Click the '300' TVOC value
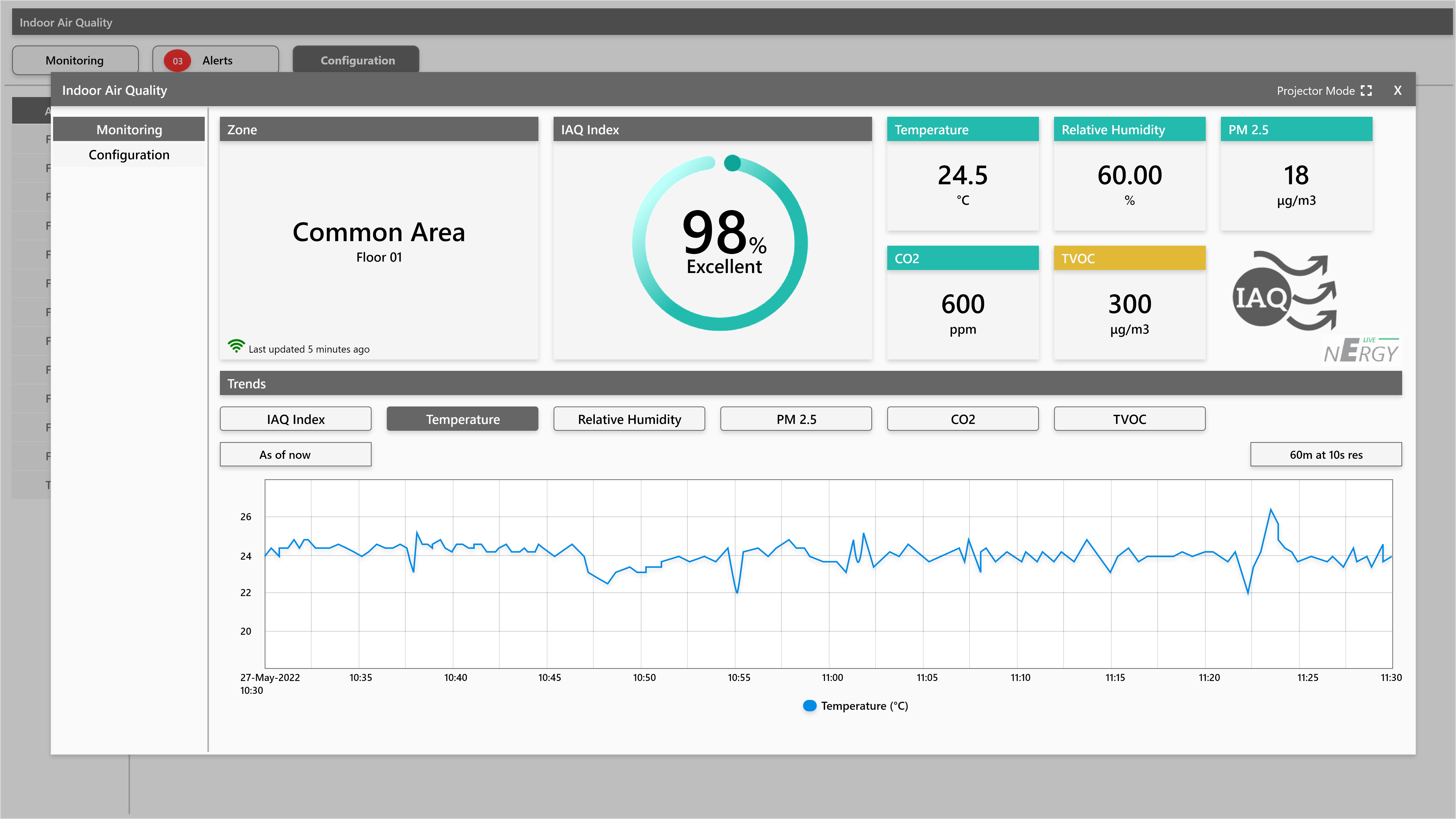1456x819 pixels. 1129,304
